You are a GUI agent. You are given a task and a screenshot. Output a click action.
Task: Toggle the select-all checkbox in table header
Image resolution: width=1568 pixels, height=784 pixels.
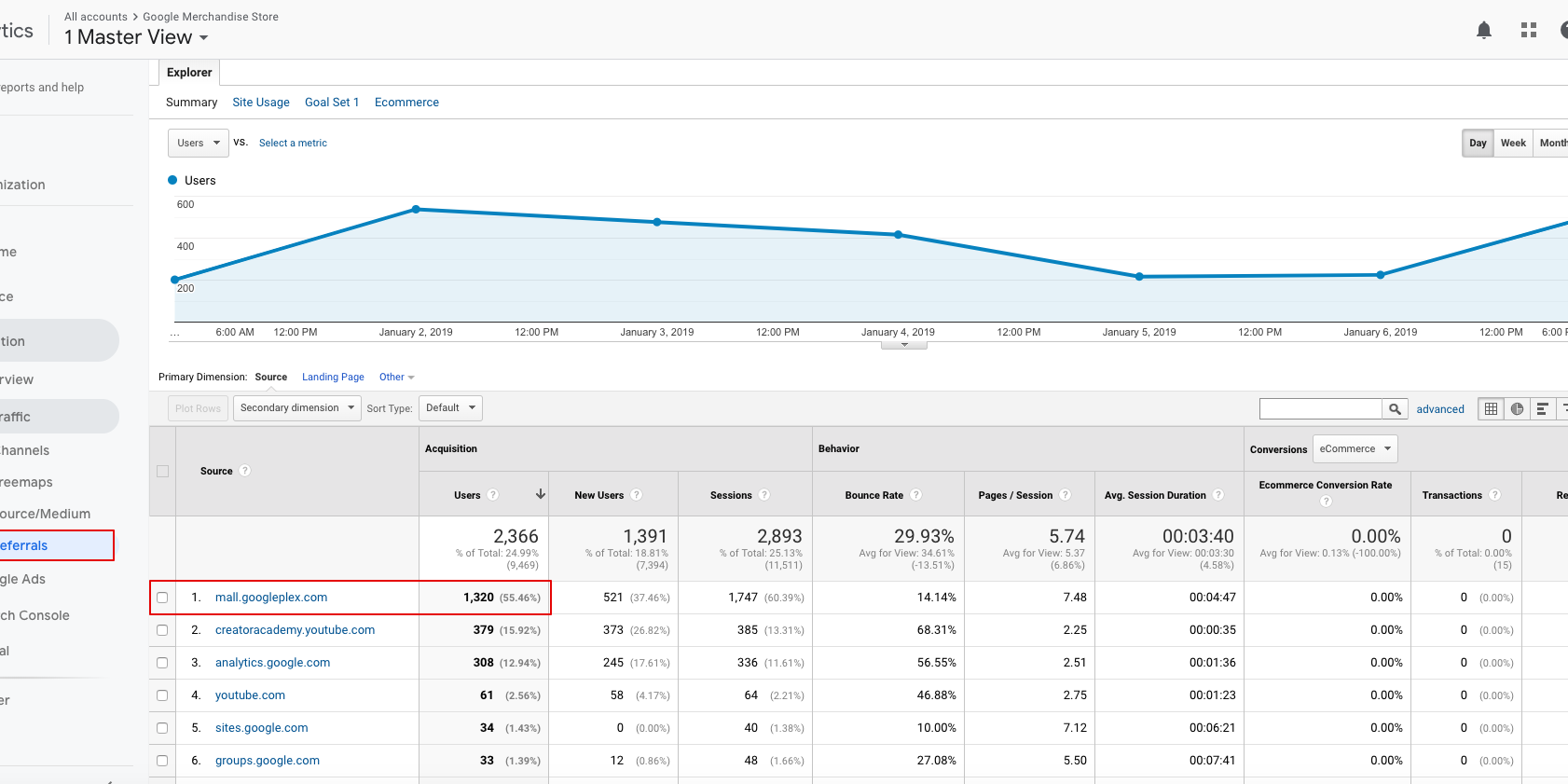pos(163,471)
